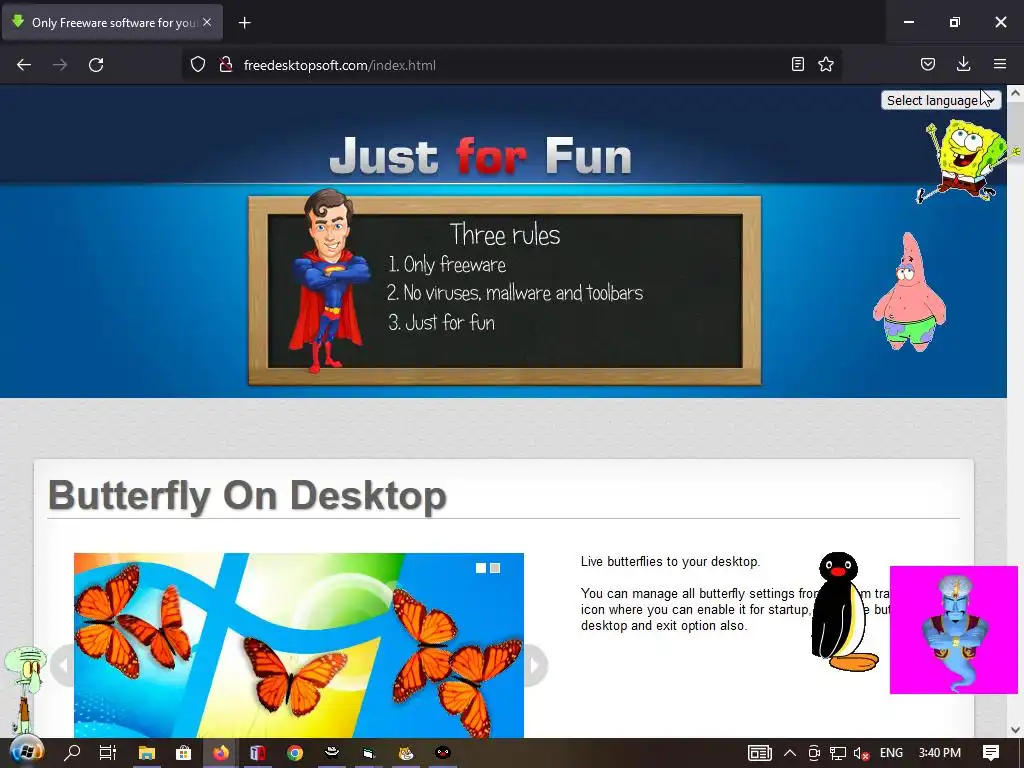The width and height of the screenshot is (1024, 768).
Task: View site security lock info
Action: click(226, 65)
